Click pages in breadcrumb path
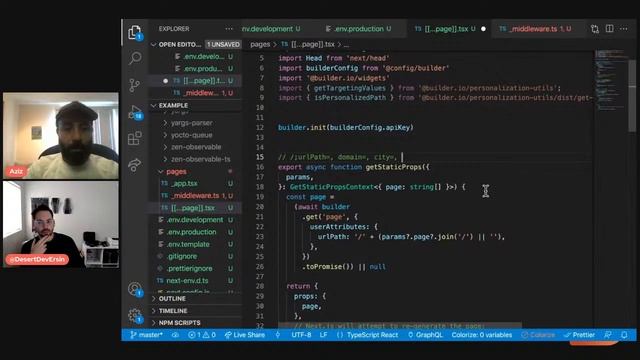Image resolution: width=640 pixels, height=360 pixels. click(260, 44)
